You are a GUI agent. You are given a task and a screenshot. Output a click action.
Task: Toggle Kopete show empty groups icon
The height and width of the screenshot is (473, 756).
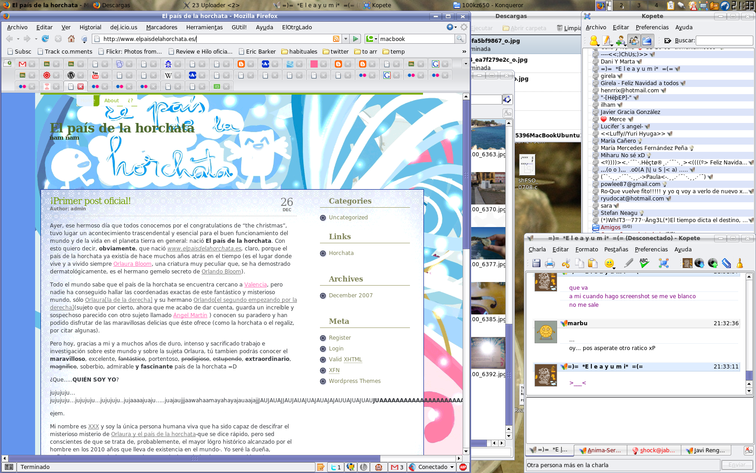647,41
